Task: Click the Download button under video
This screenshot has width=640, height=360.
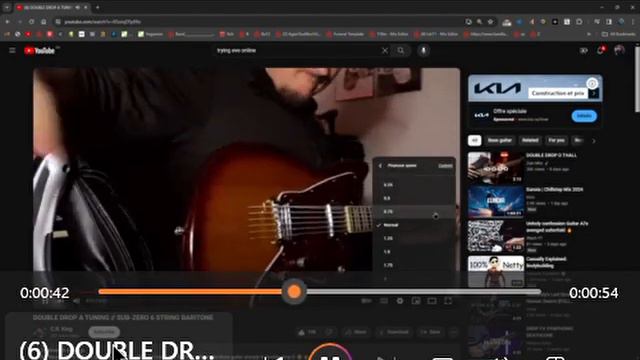Action: coord(393,332)
